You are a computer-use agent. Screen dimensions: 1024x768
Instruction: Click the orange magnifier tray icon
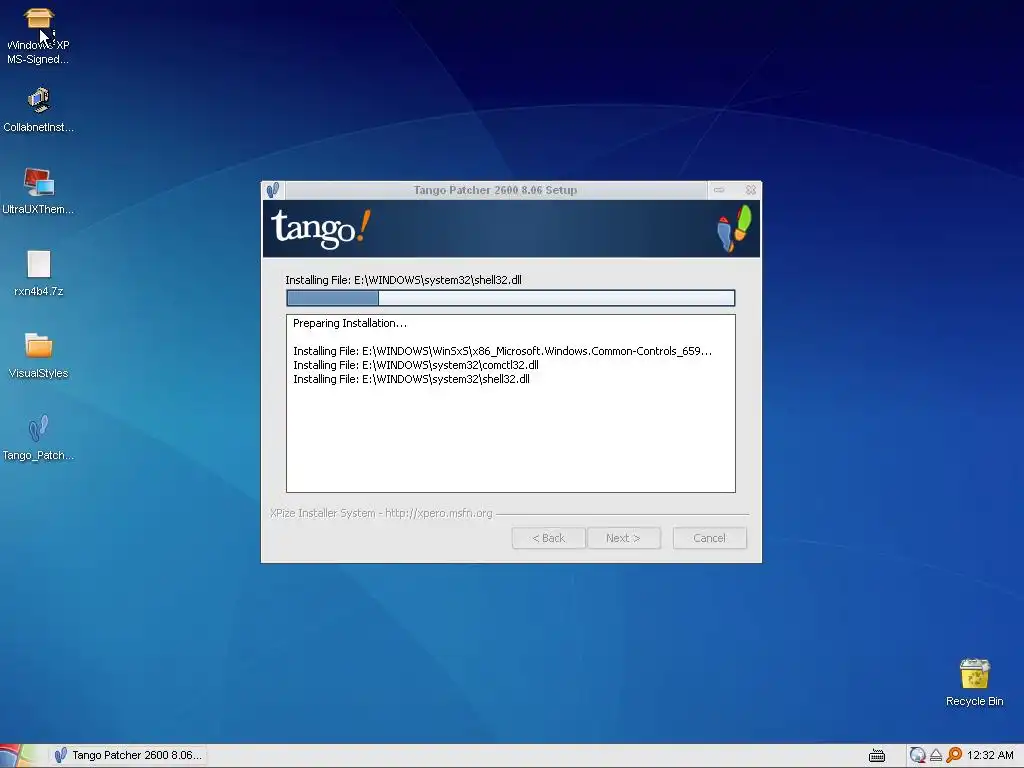click(953, 756)
